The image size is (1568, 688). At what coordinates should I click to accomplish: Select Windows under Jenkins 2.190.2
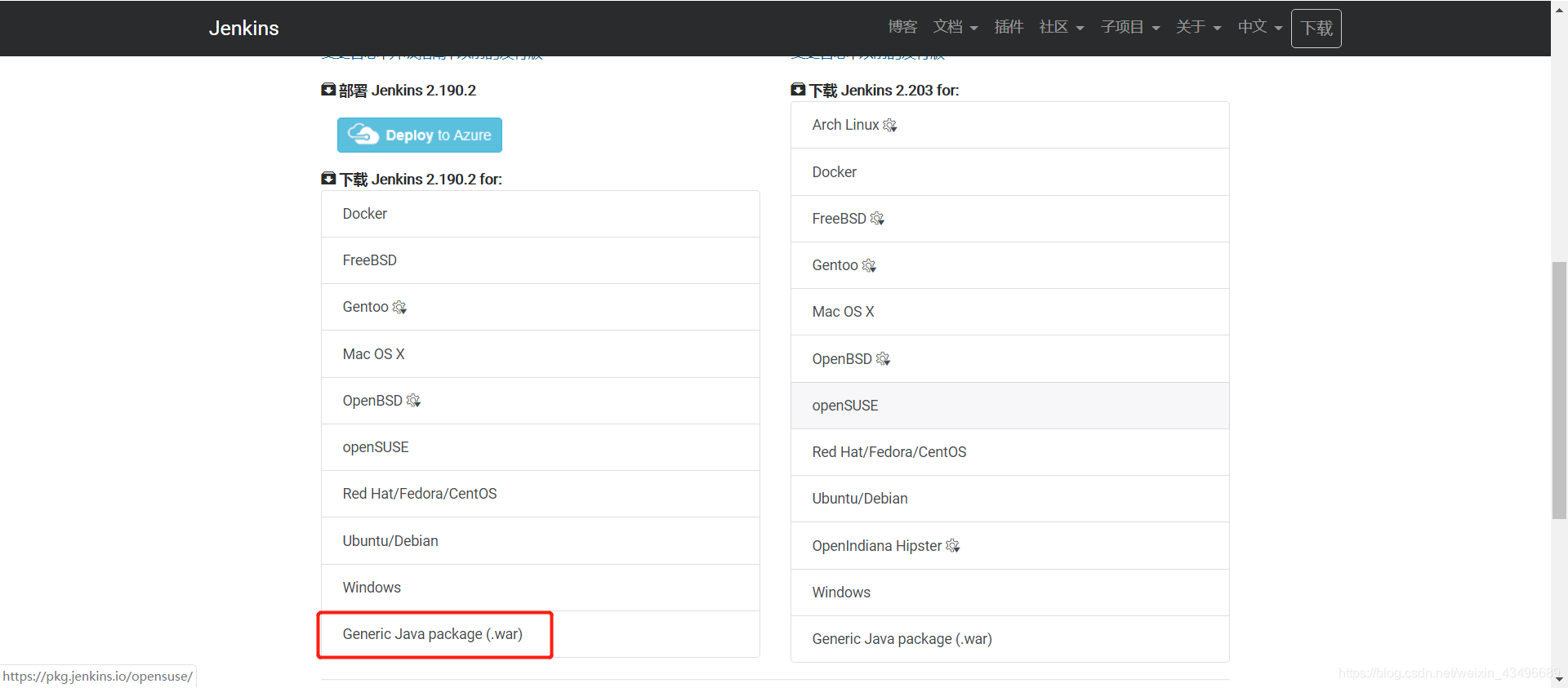point(541,588)
